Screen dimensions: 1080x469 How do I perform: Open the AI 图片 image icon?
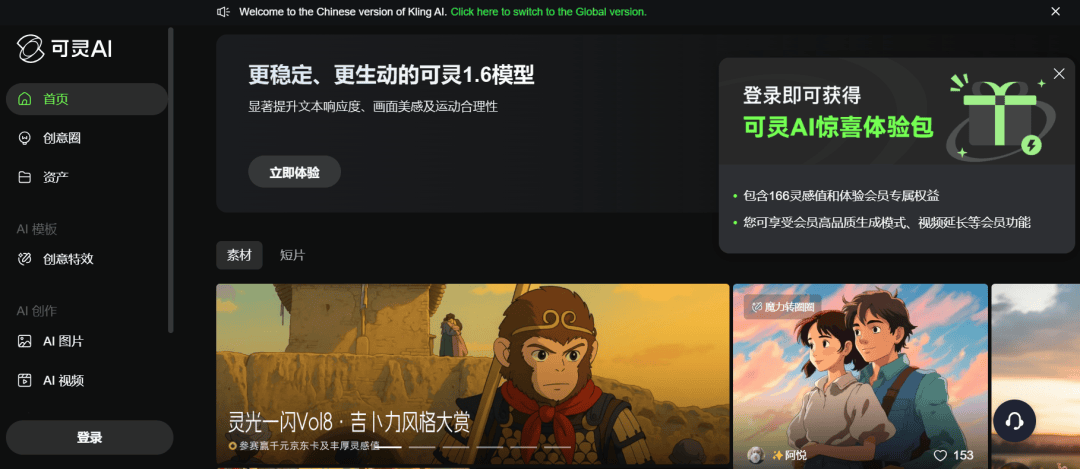[x=25, y=341]
